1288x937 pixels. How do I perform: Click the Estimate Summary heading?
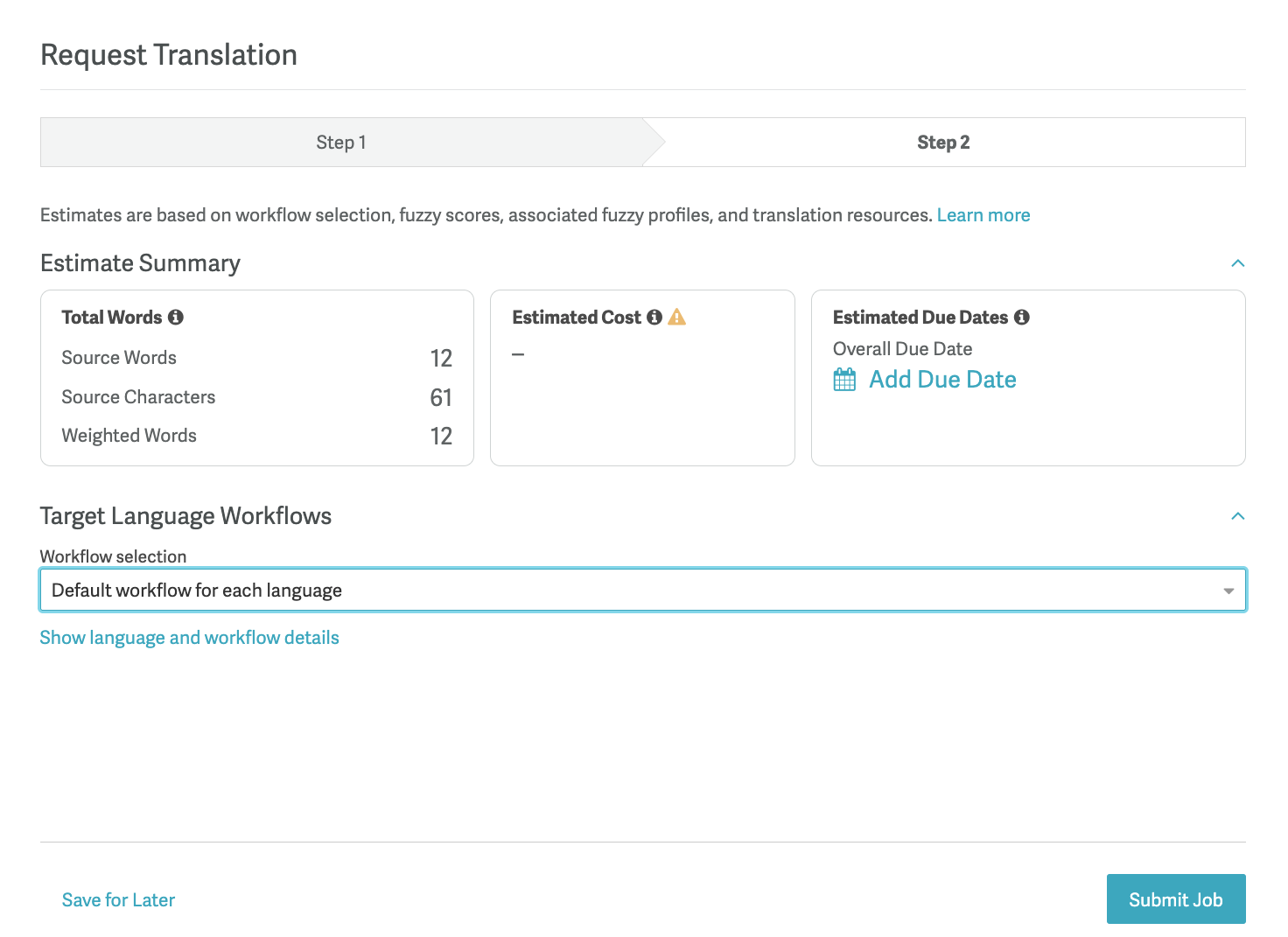tap(140, 263)
